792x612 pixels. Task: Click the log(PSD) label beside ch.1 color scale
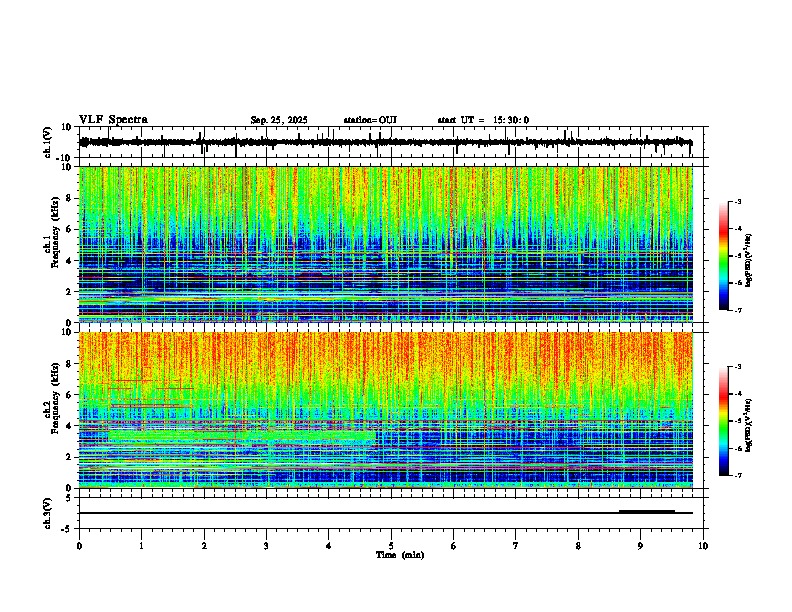tap(748, 260)
